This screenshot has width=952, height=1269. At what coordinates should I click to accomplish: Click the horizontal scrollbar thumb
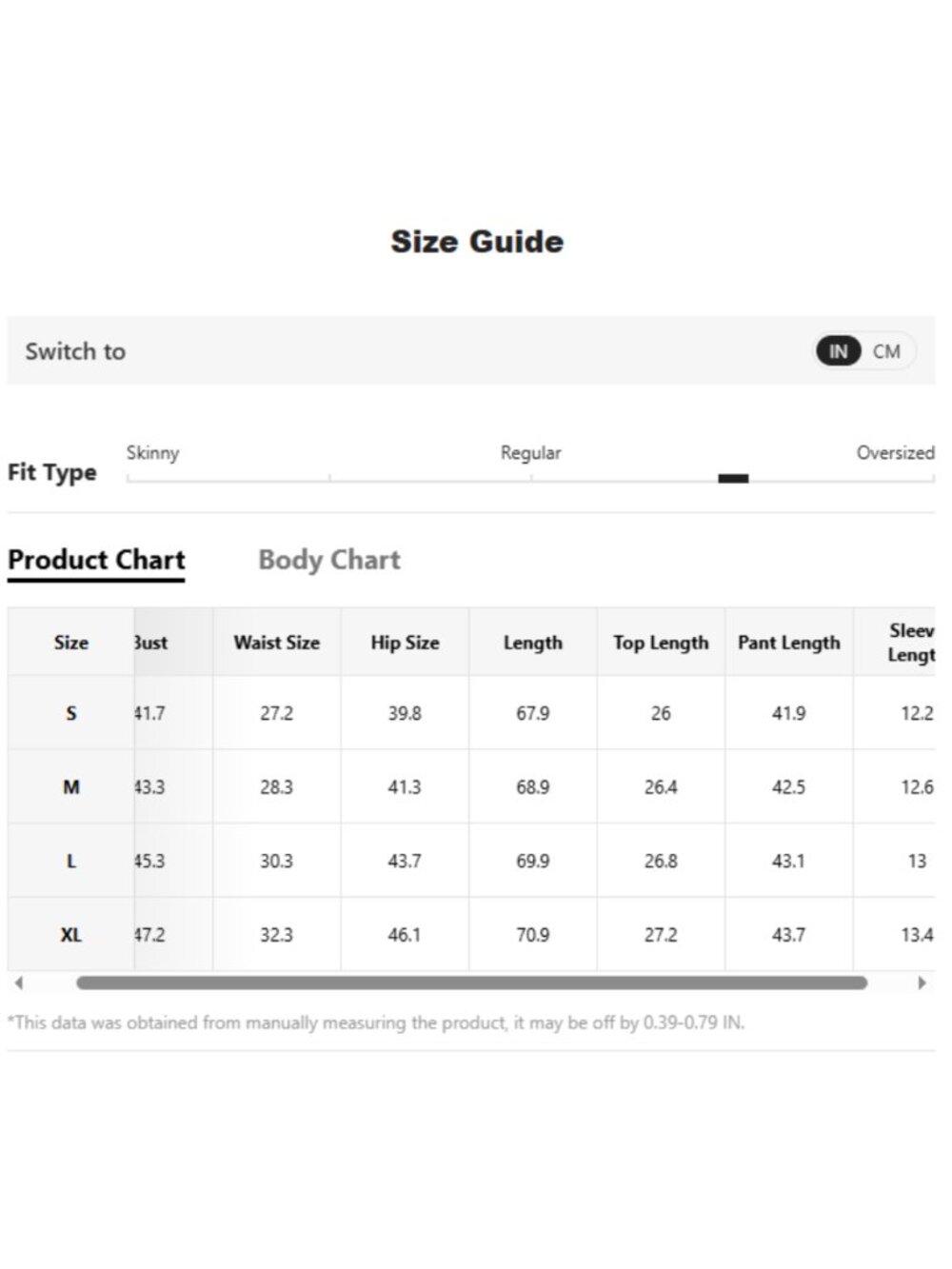(x=471, y=982)
